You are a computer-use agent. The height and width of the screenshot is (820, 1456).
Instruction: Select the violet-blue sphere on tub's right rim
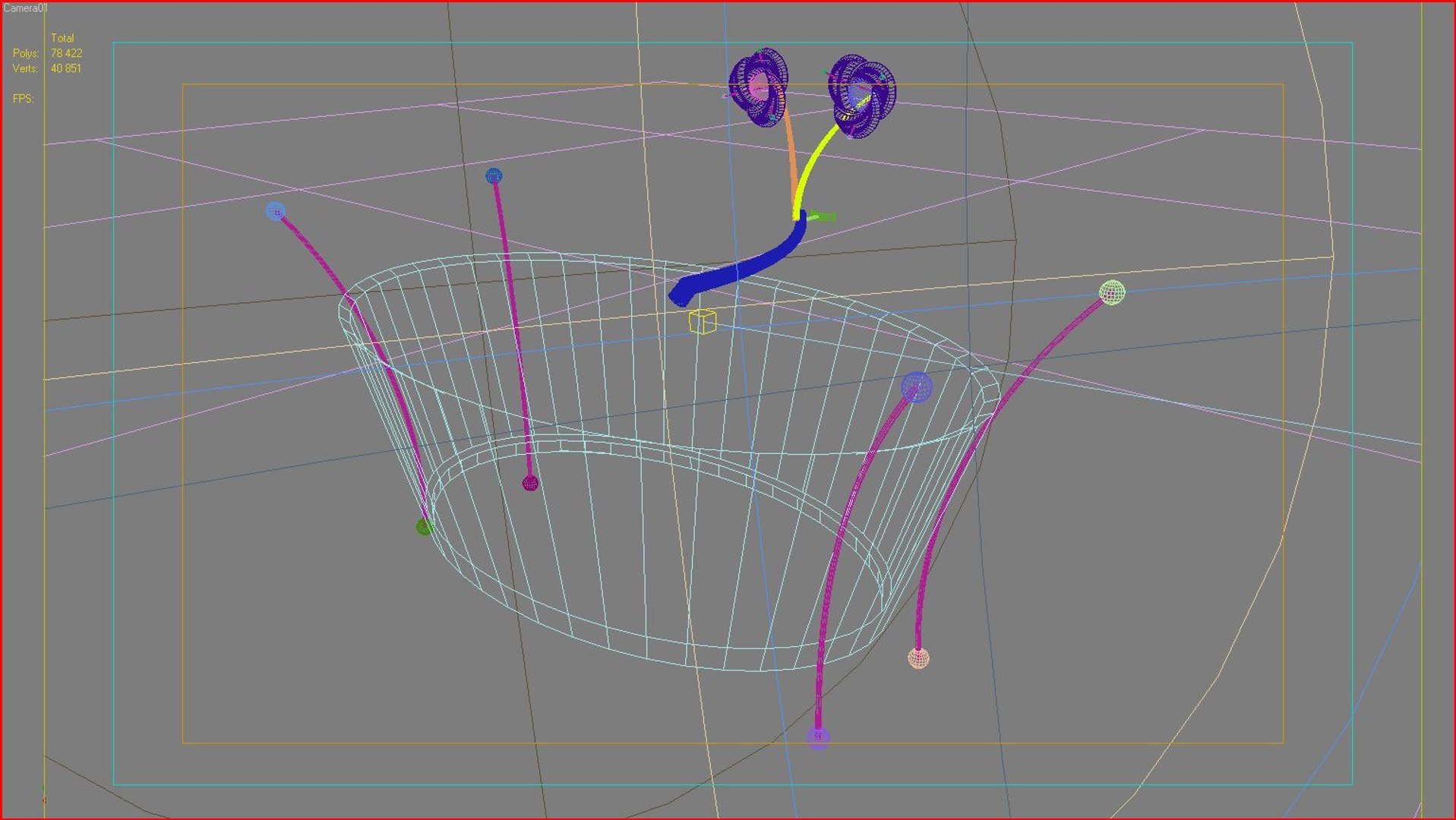(917, 387)
